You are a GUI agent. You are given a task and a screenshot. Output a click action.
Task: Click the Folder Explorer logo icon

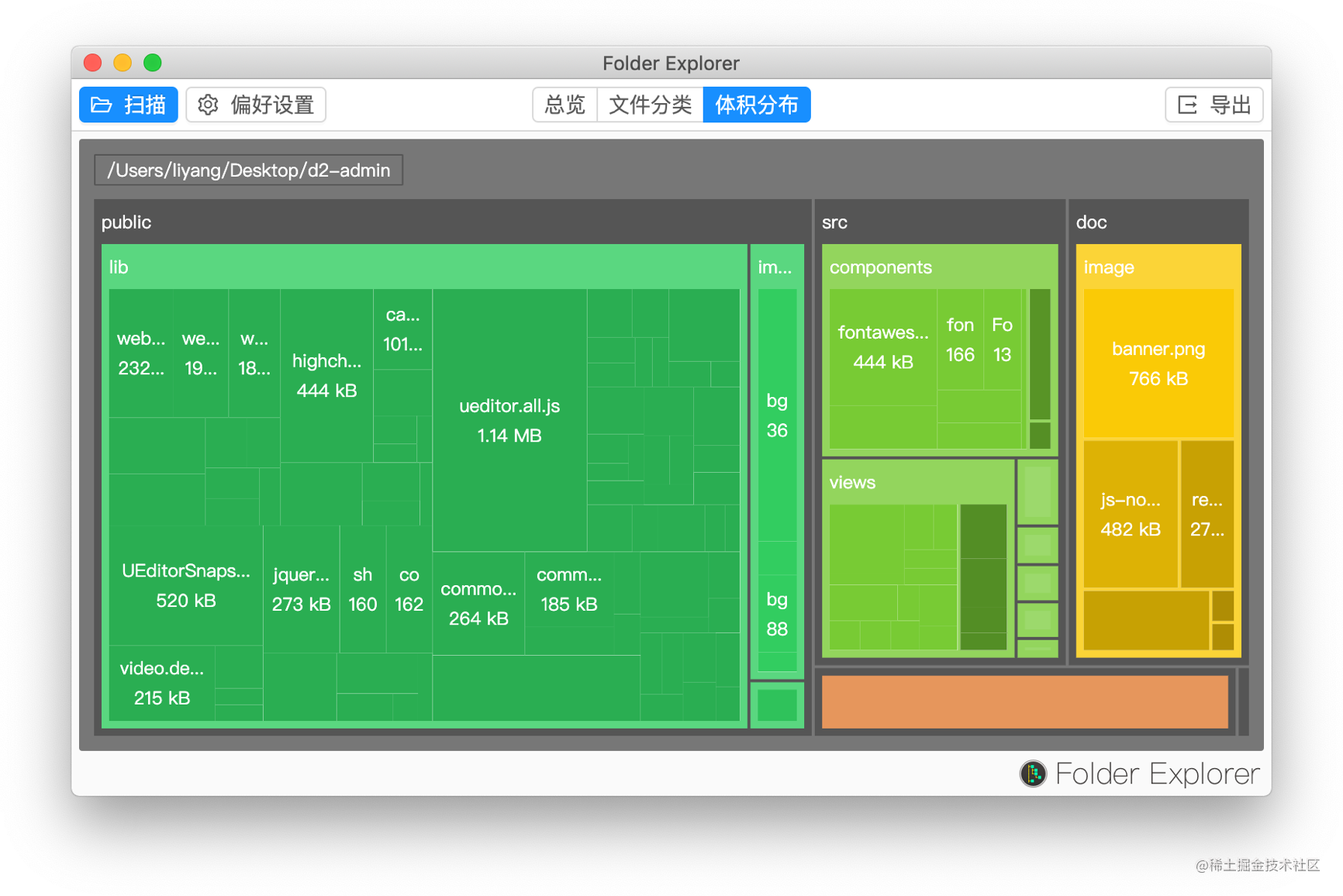[1033, 773]
